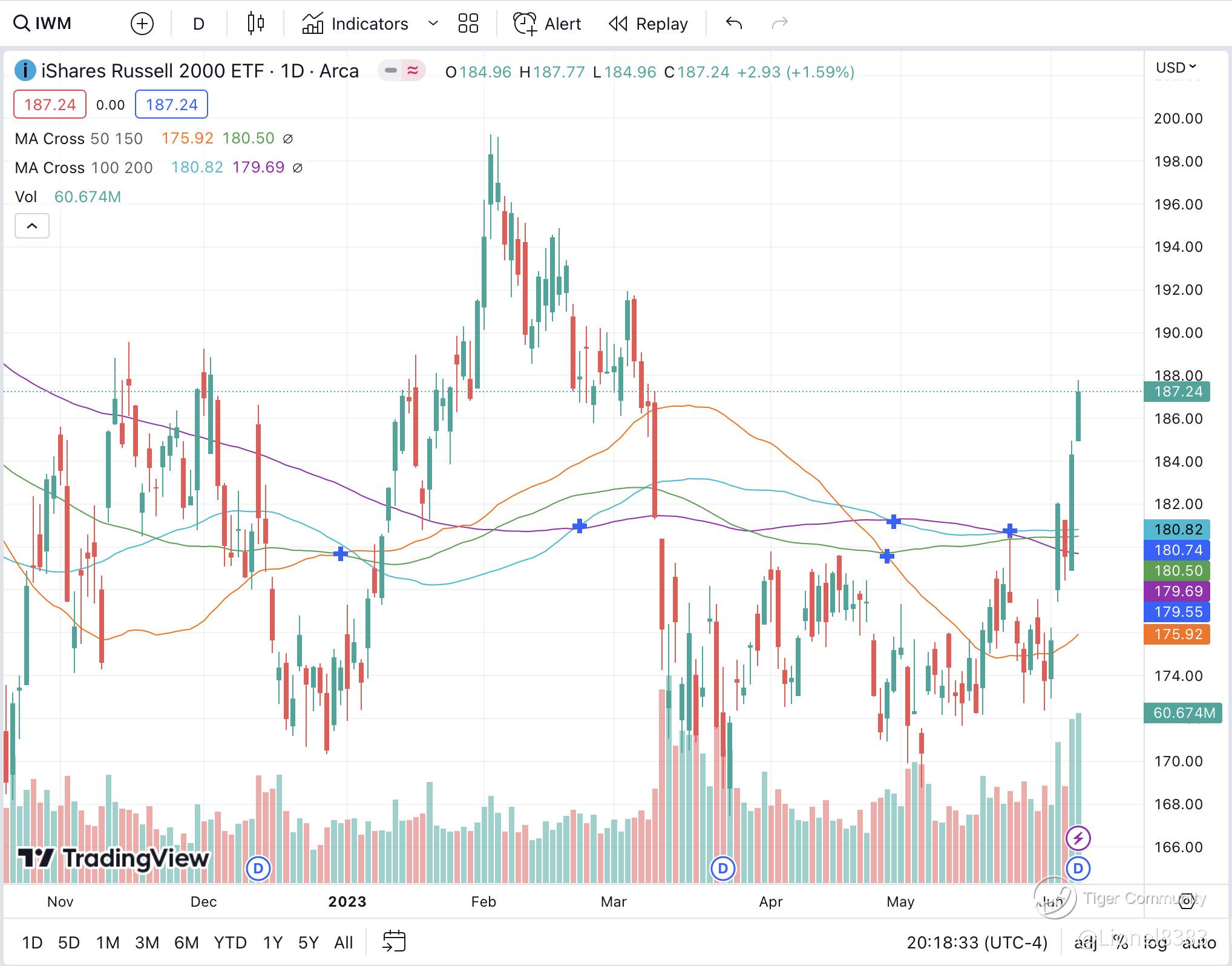
Task: Create an Alert from the toolbar
Action: pyautogui.click(x=547, y=24)
